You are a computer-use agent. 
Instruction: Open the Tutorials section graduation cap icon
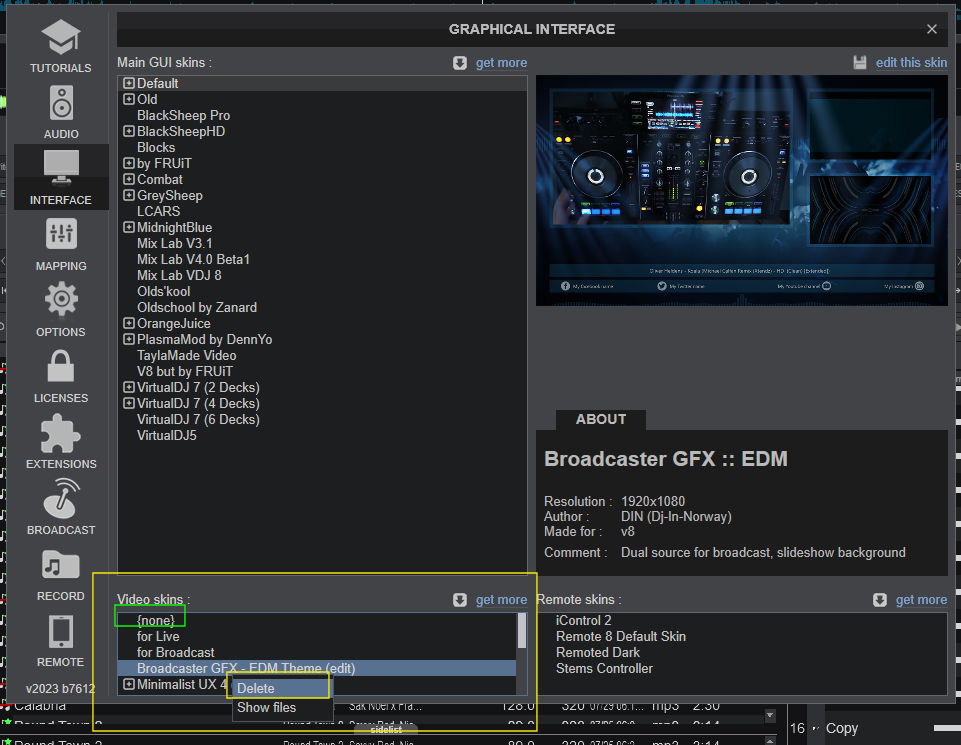(61, 37)
